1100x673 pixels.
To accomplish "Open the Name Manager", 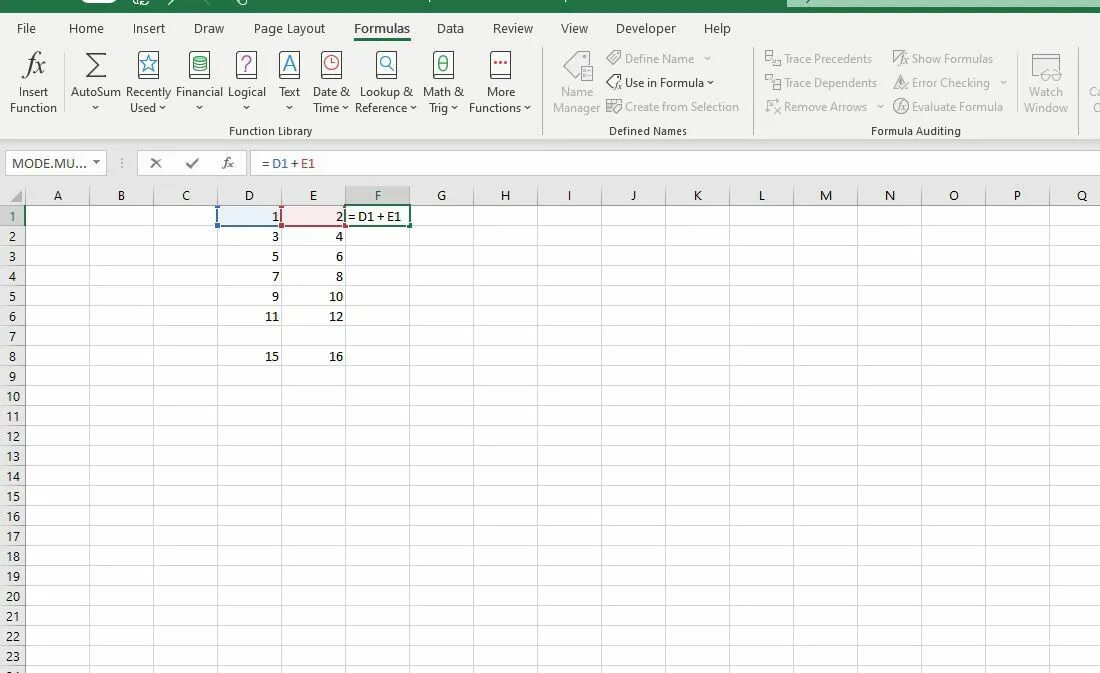I will click(577, 82).
